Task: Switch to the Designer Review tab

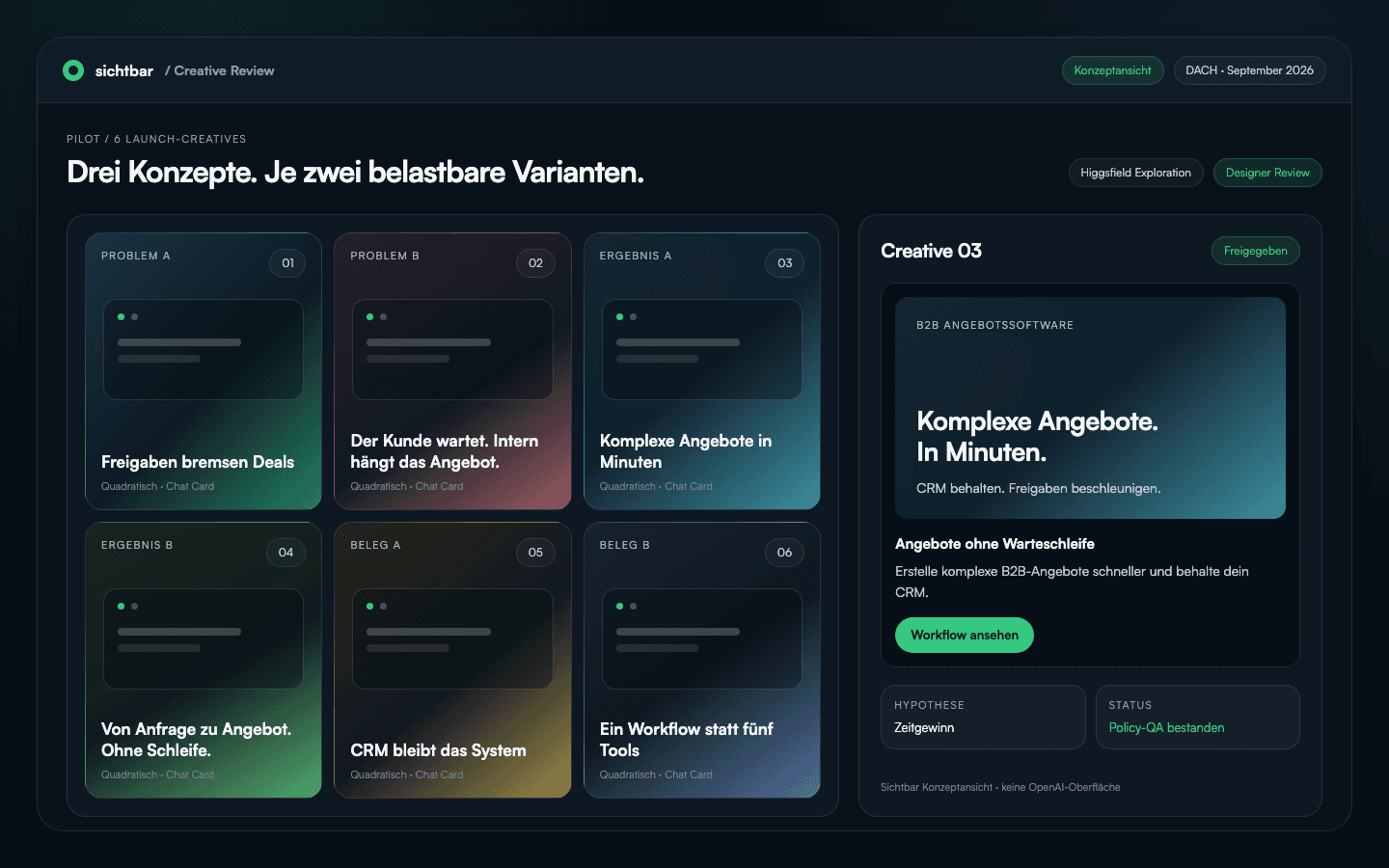Action: [x=1267, y=173]
